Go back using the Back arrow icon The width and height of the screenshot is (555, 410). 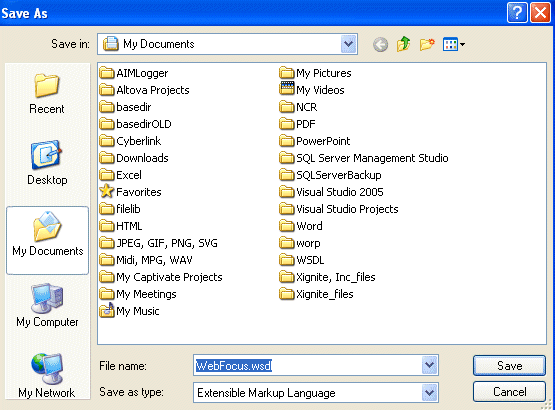point(381,45)
